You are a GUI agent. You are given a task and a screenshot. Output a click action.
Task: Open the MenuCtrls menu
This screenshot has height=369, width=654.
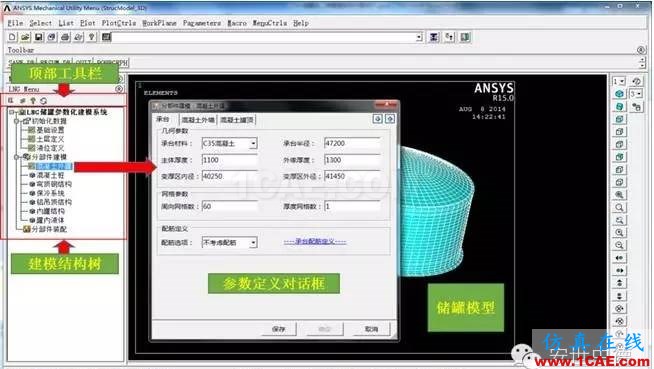tap(269, 23)
